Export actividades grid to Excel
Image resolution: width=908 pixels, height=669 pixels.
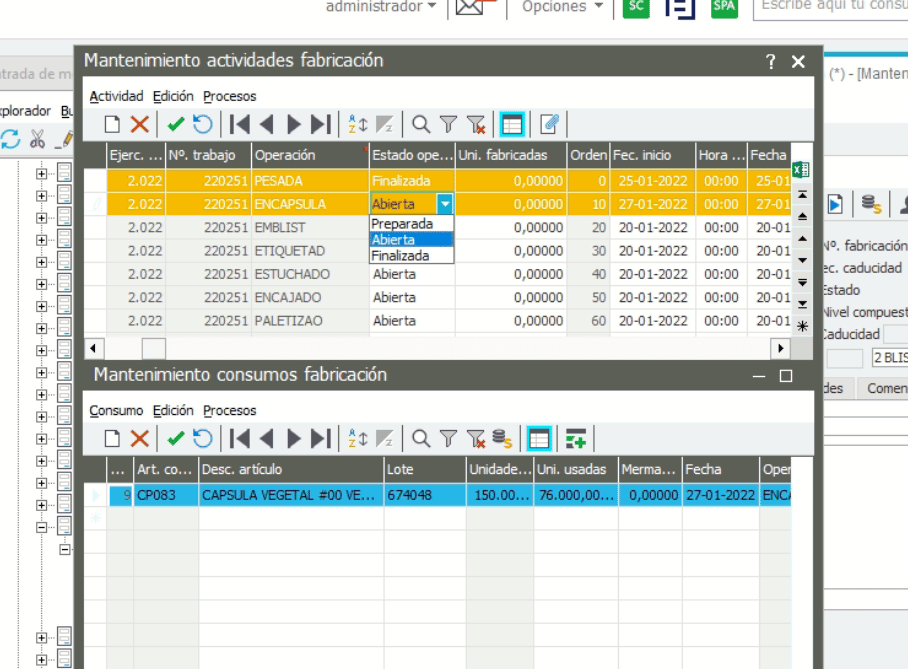point(801,170)
